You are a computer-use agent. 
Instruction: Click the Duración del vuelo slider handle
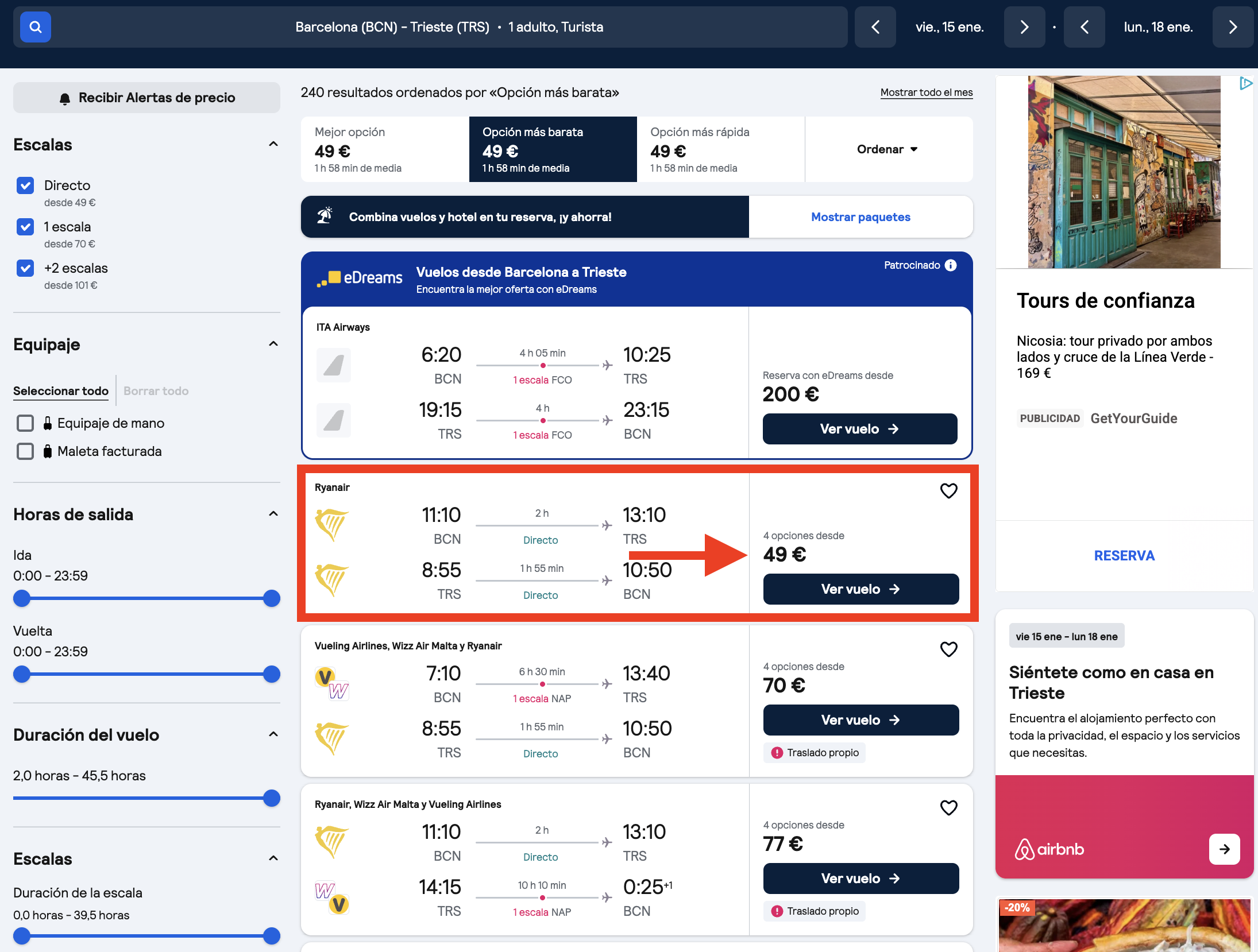271,798
